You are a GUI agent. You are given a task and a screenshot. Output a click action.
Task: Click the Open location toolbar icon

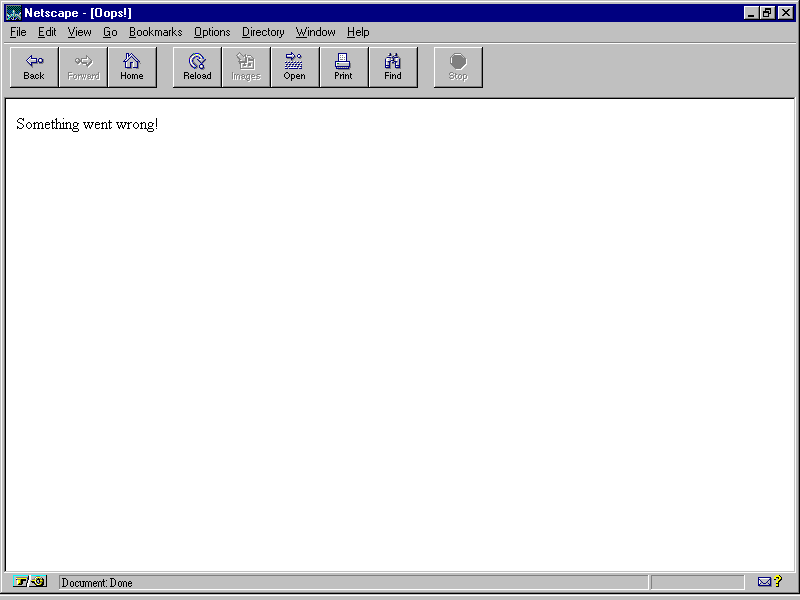point(294,67)
